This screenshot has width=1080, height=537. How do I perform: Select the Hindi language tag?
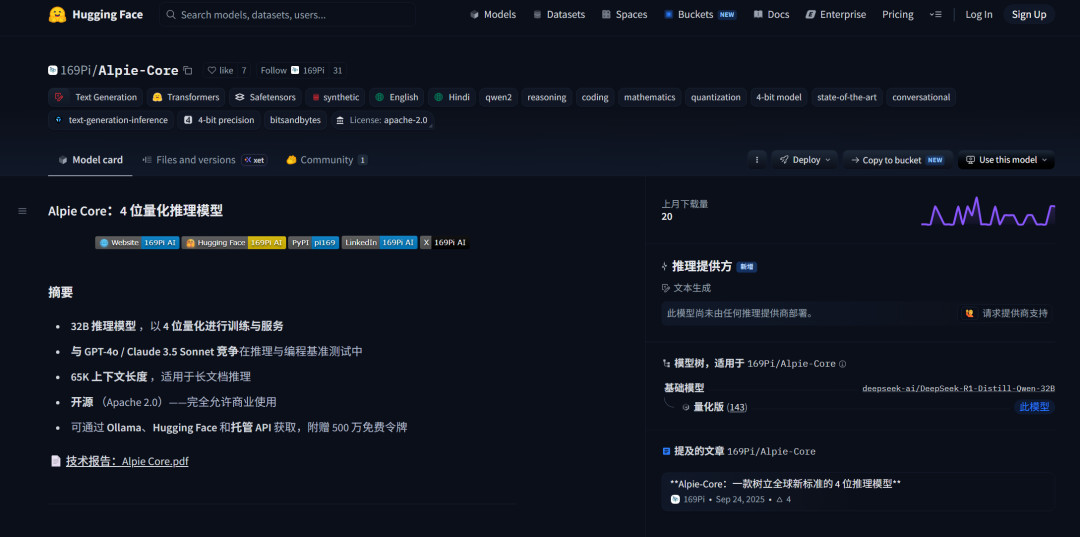click(x=452, y=97)
